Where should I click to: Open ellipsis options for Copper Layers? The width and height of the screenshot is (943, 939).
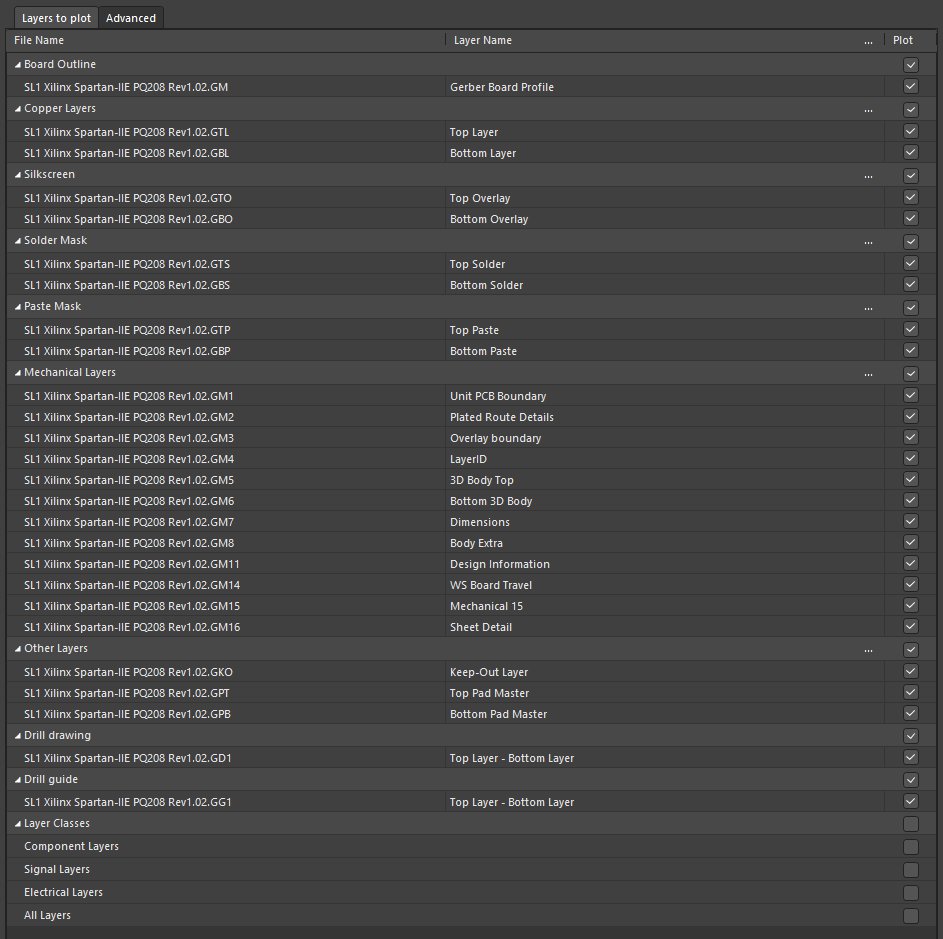click(868, 109)
